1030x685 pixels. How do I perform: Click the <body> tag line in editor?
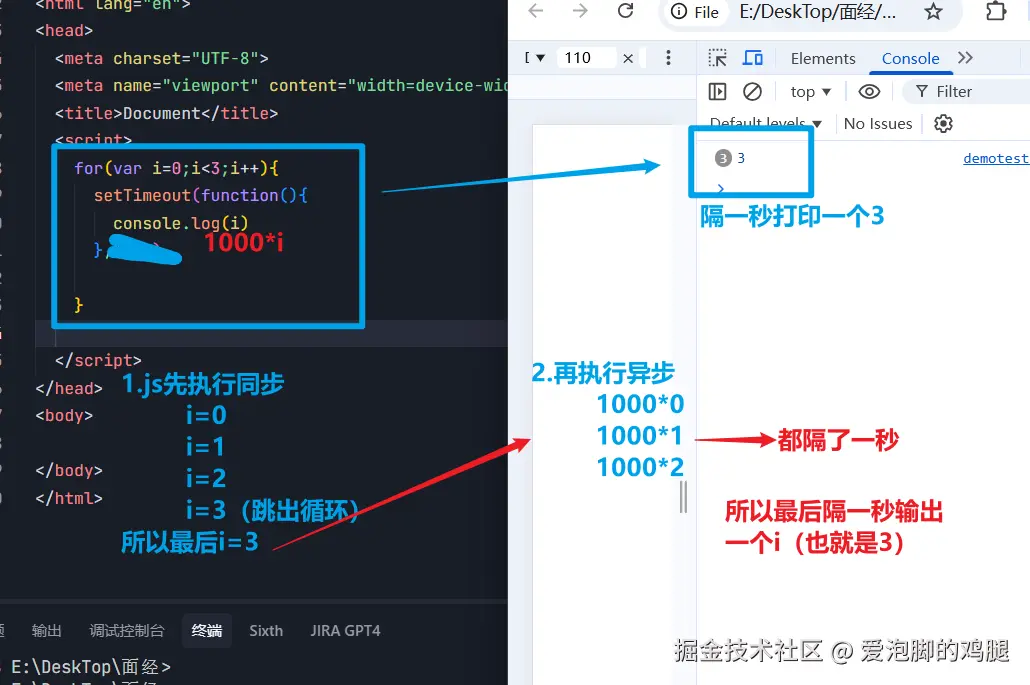64,415
